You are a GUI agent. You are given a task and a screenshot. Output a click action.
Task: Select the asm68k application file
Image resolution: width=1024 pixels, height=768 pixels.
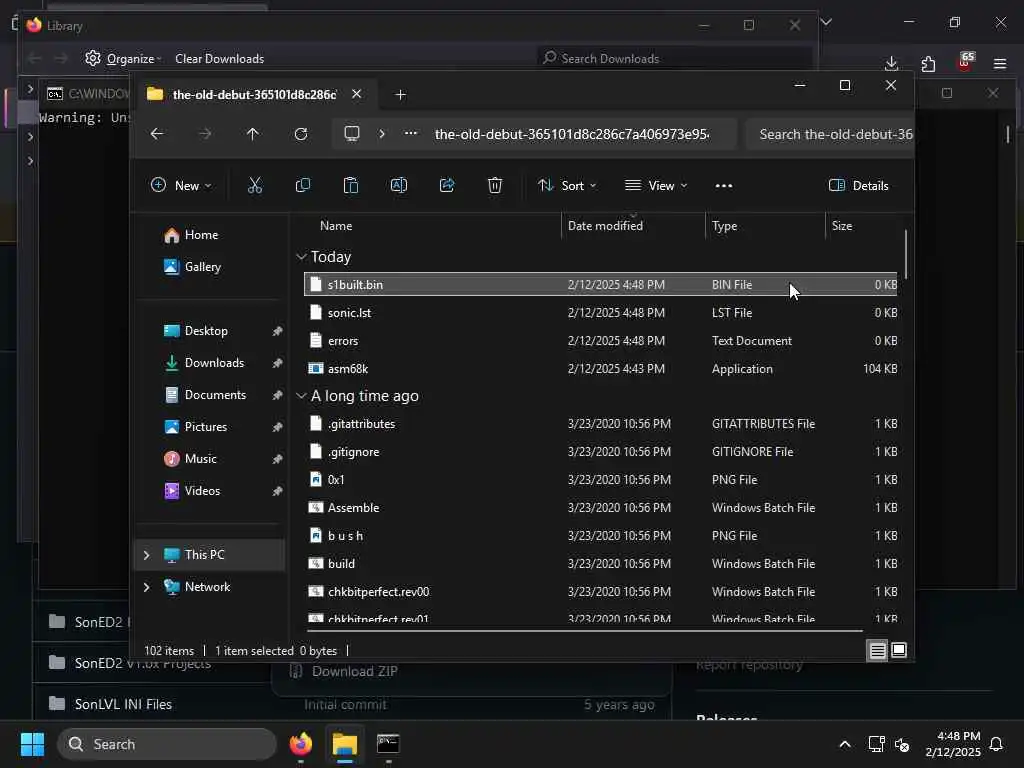600,369
